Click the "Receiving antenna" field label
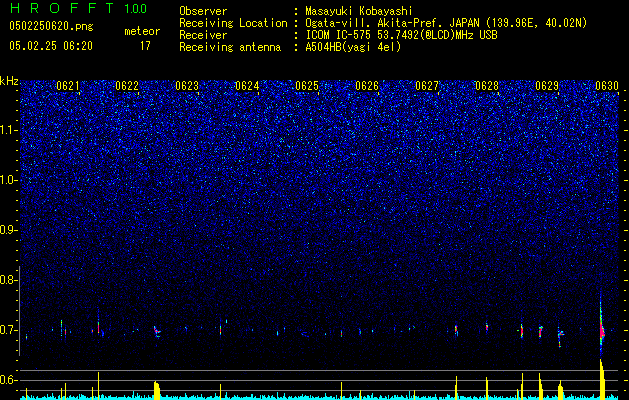The image size is (629, 400). pos(230,47)
